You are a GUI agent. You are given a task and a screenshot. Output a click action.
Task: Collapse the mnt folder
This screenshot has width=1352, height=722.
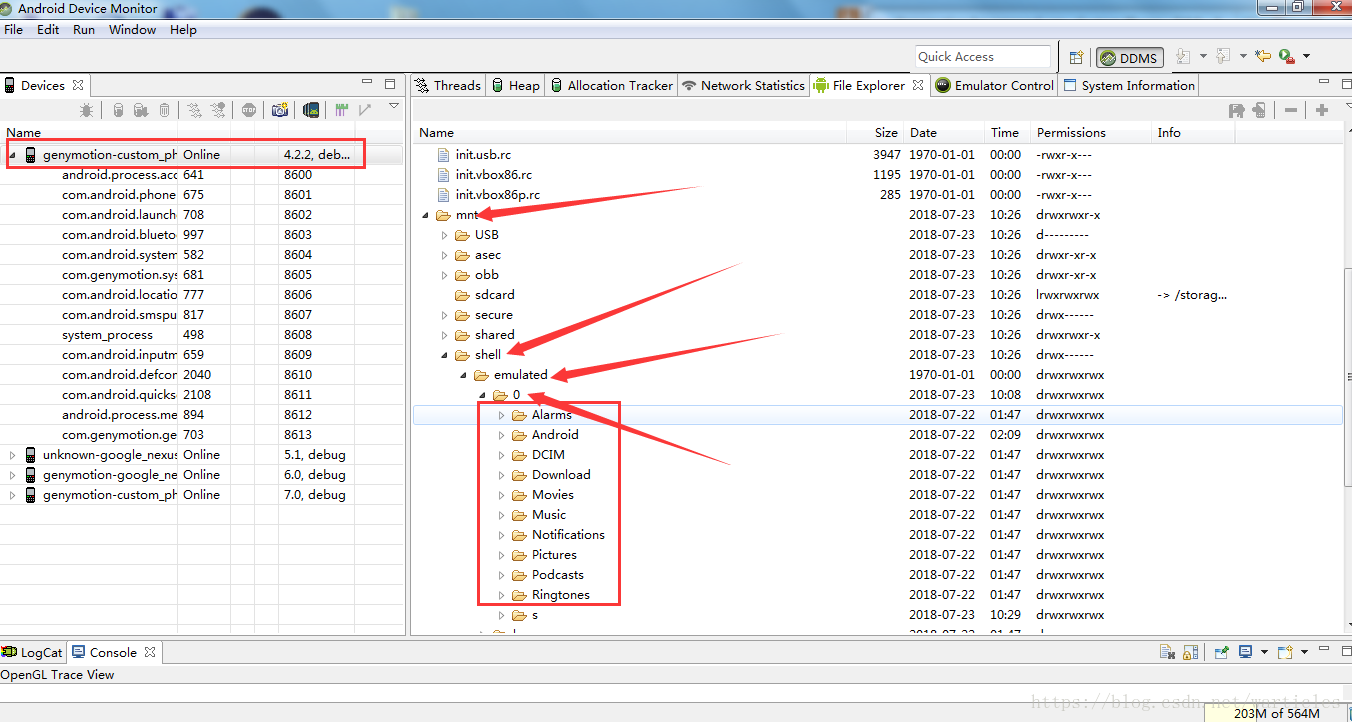click(x=426, y=215)
